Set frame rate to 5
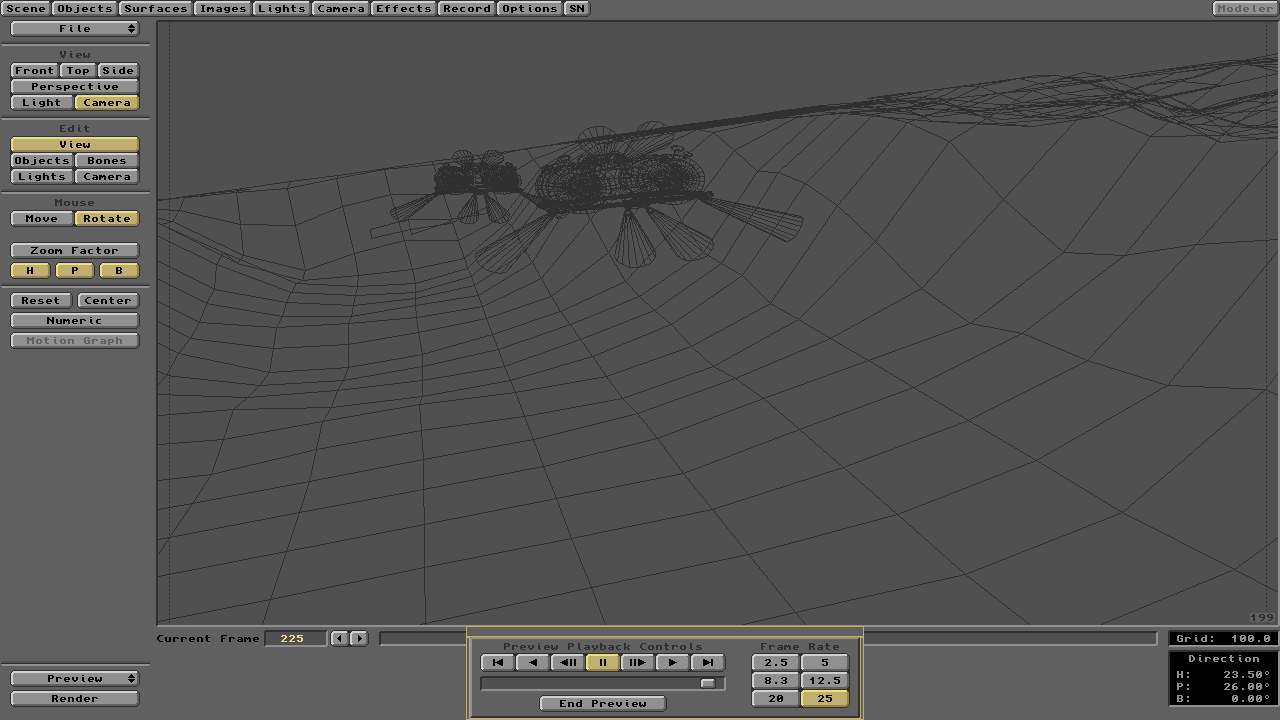Viewport: 1280px width, 720px height. (x=824, y=662)
